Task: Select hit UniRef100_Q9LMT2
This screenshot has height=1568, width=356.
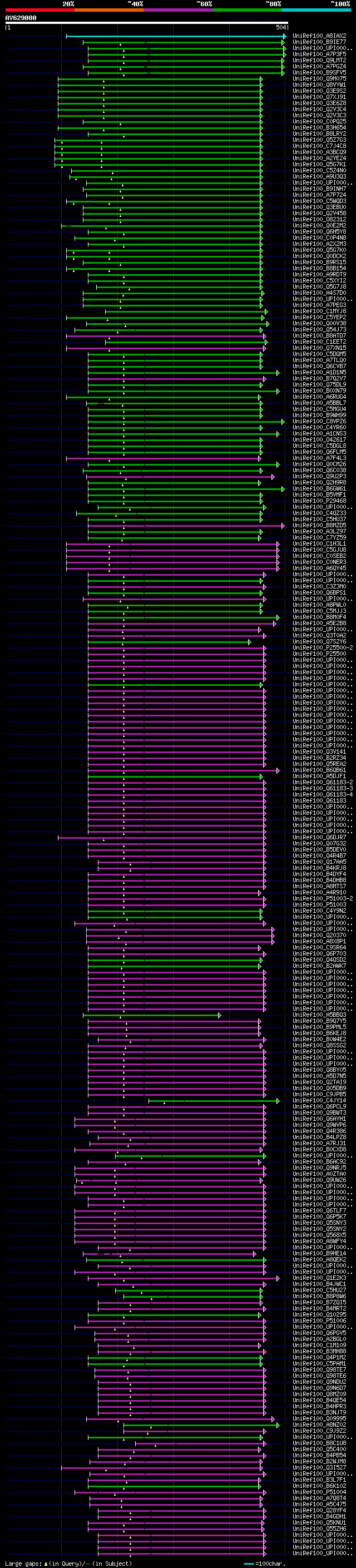Action: pyautogui.click(x=319, y=60)
